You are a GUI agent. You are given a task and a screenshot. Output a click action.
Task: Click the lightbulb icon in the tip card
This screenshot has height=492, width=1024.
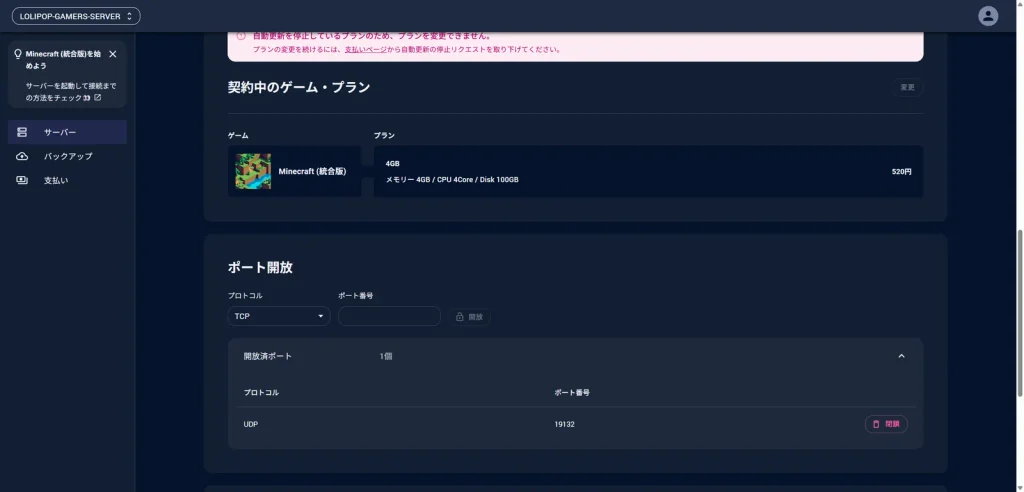coord(18,54)
